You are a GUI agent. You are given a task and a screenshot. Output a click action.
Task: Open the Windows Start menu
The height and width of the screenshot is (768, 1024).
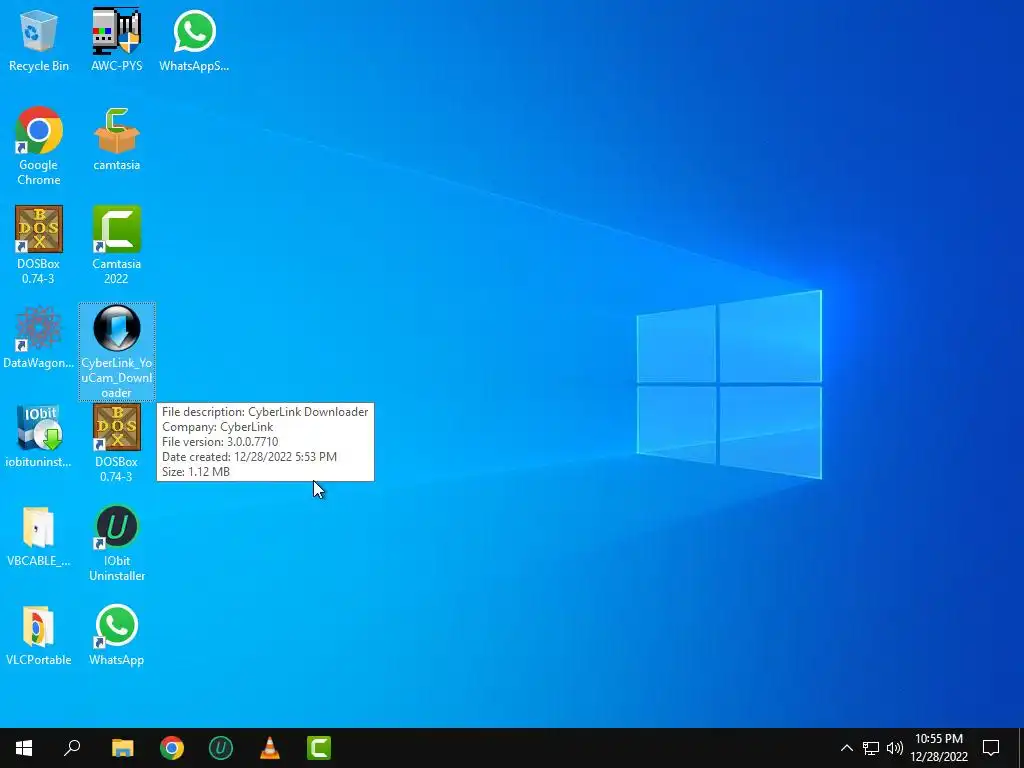(24, 748)
